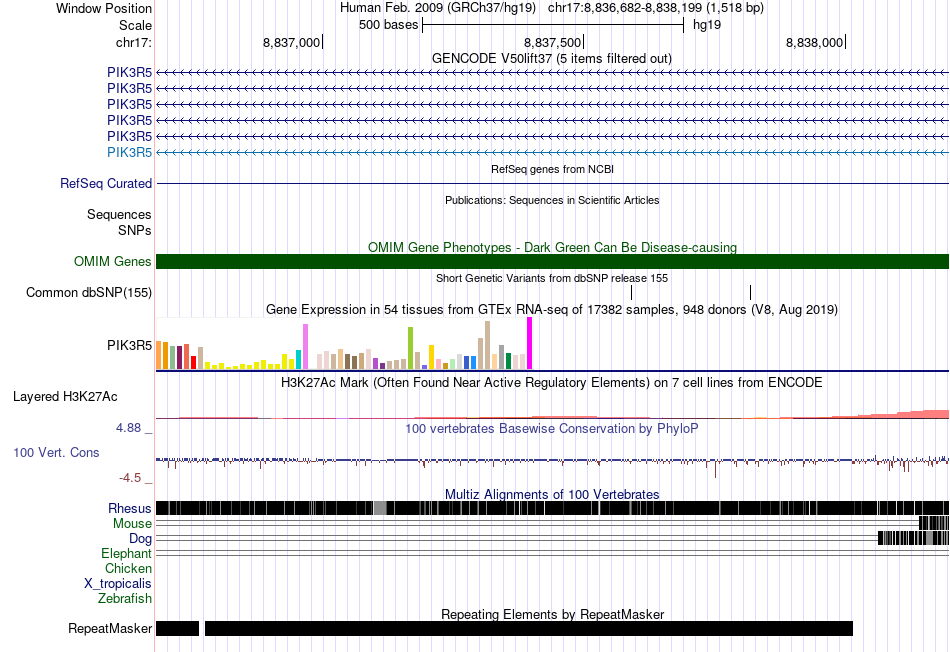Image resolution: width=950 pixels, height=652 pixels.
Task: Click the Layered H3K27Ac label
Action: coord(65,397)
